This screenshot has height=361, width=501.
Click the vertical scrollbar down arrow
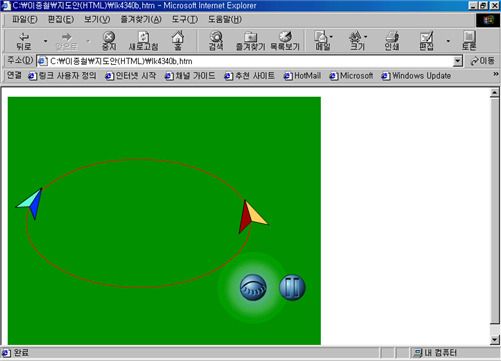point(495,340)
